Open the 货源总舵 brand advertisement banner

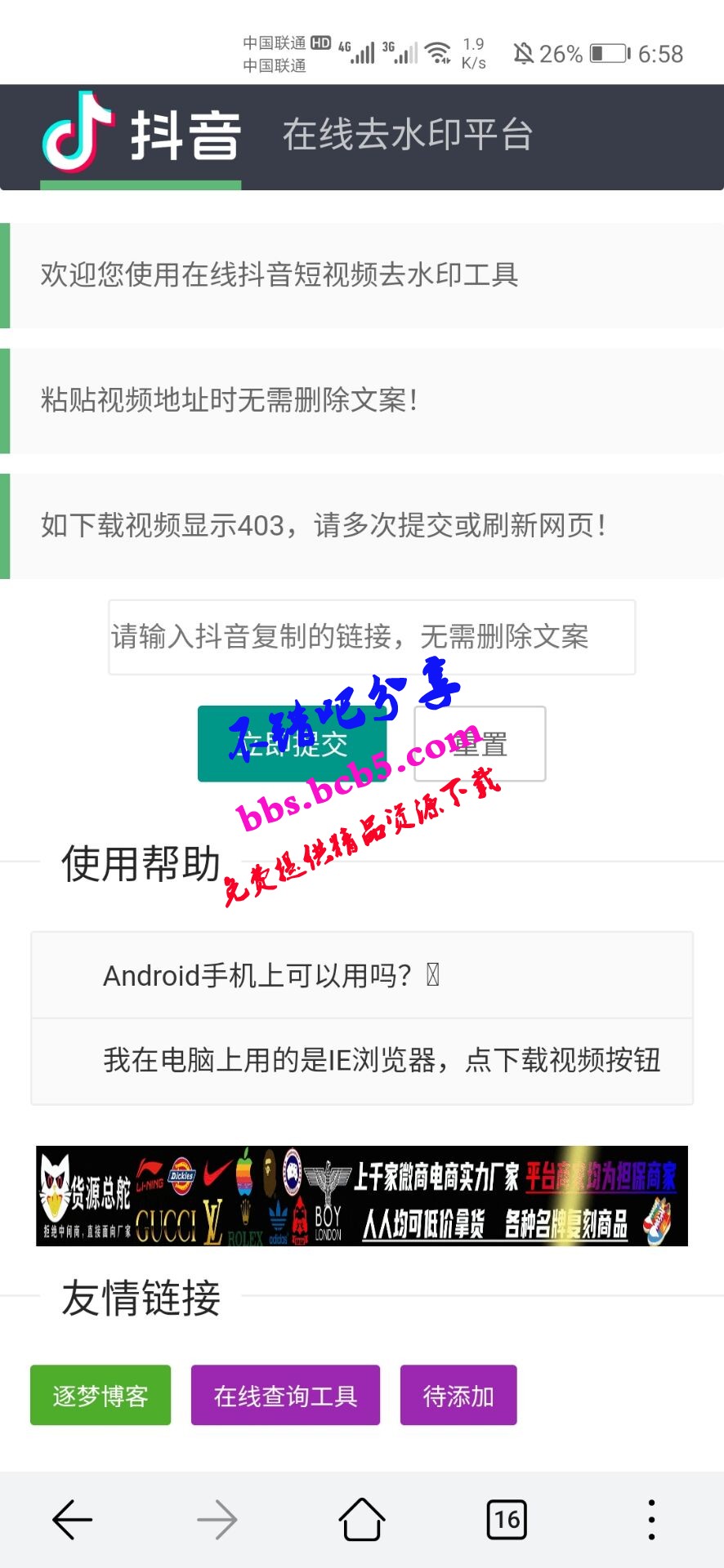click(x=362, y=1196)
